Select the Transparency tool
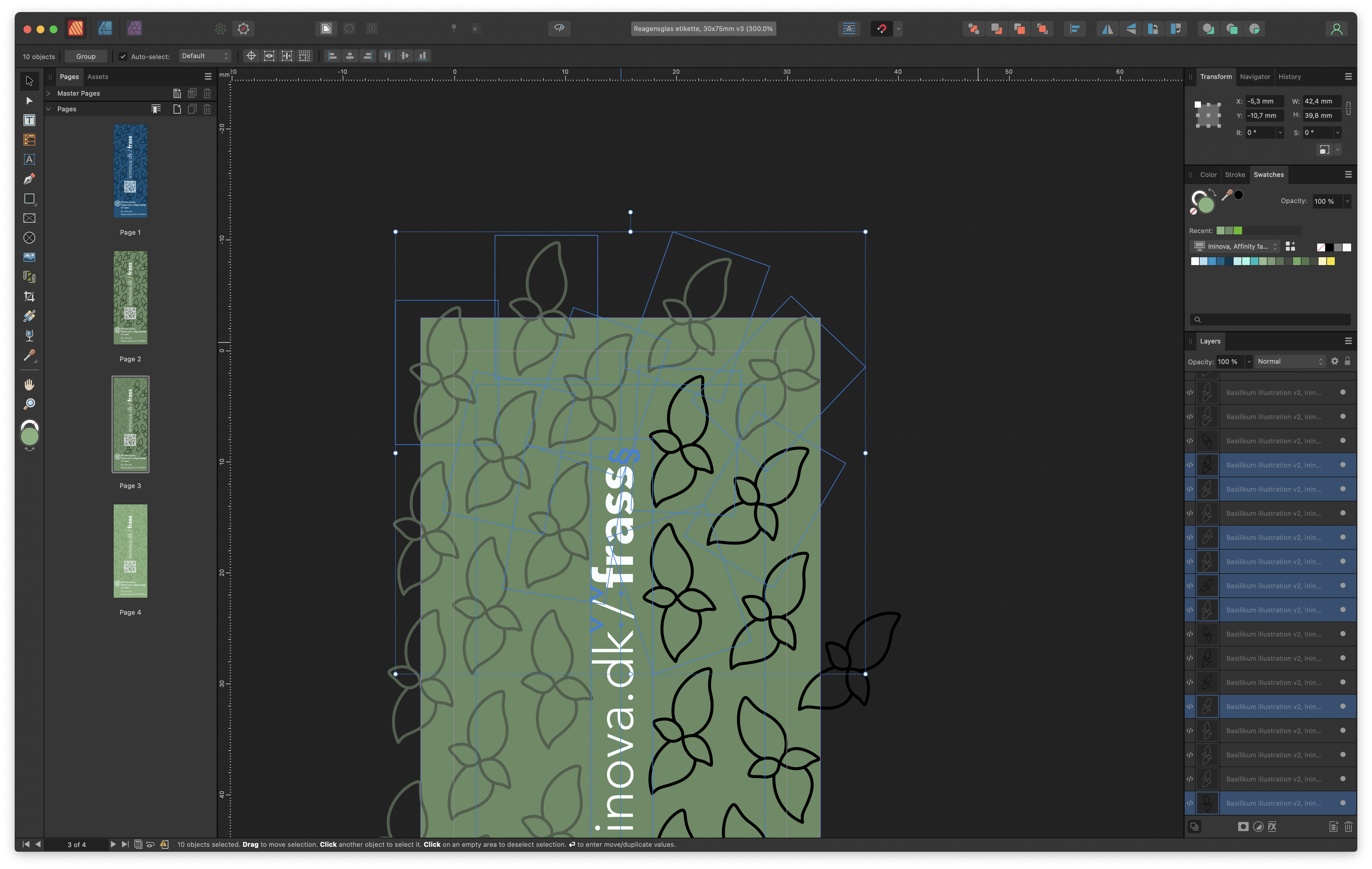The height and width of the screenshot is (869, 1372). [x=29, y=336]
